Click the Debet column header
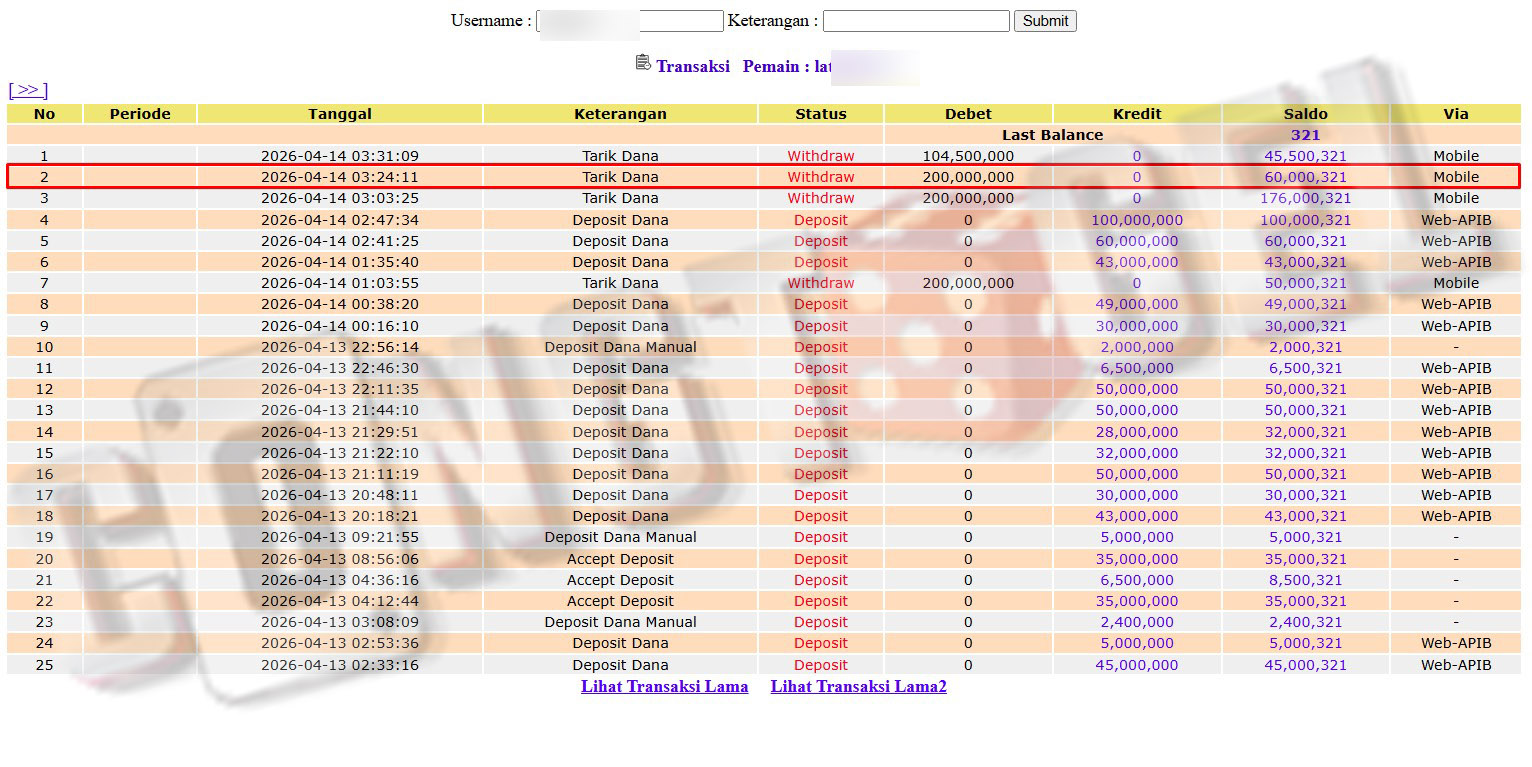This screenshot has height=767, width=1532. [968, 114]
